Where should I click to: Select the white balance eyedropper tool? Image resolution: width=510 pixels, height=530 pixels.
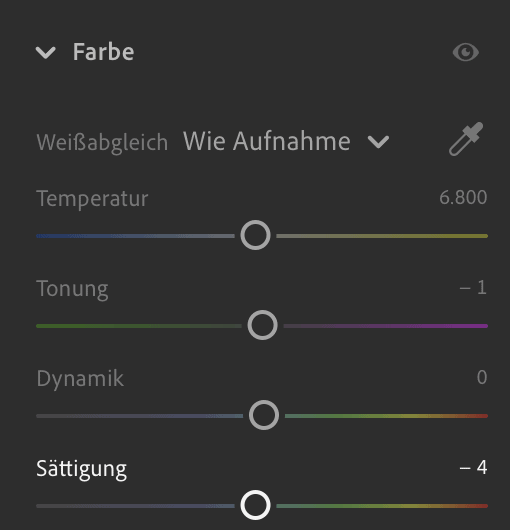pyautogui.click(x=466, y=139)
